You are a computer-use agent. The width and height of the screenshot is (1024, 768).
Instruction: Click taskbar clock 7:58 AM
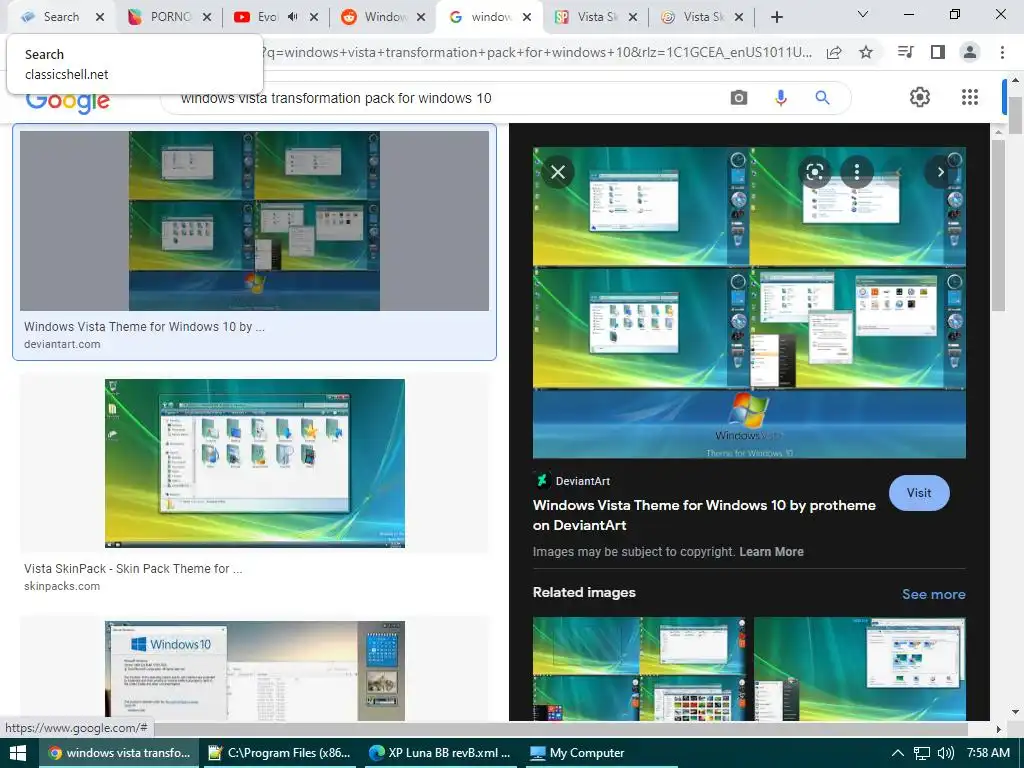[988, 753]
